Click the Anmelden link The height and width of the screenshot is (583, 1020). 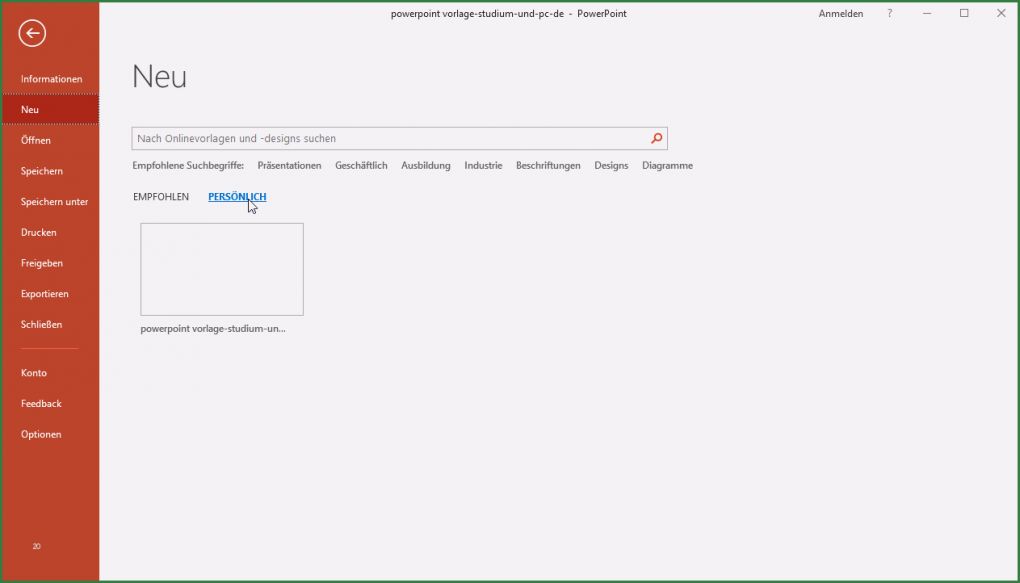coord(840,13)
